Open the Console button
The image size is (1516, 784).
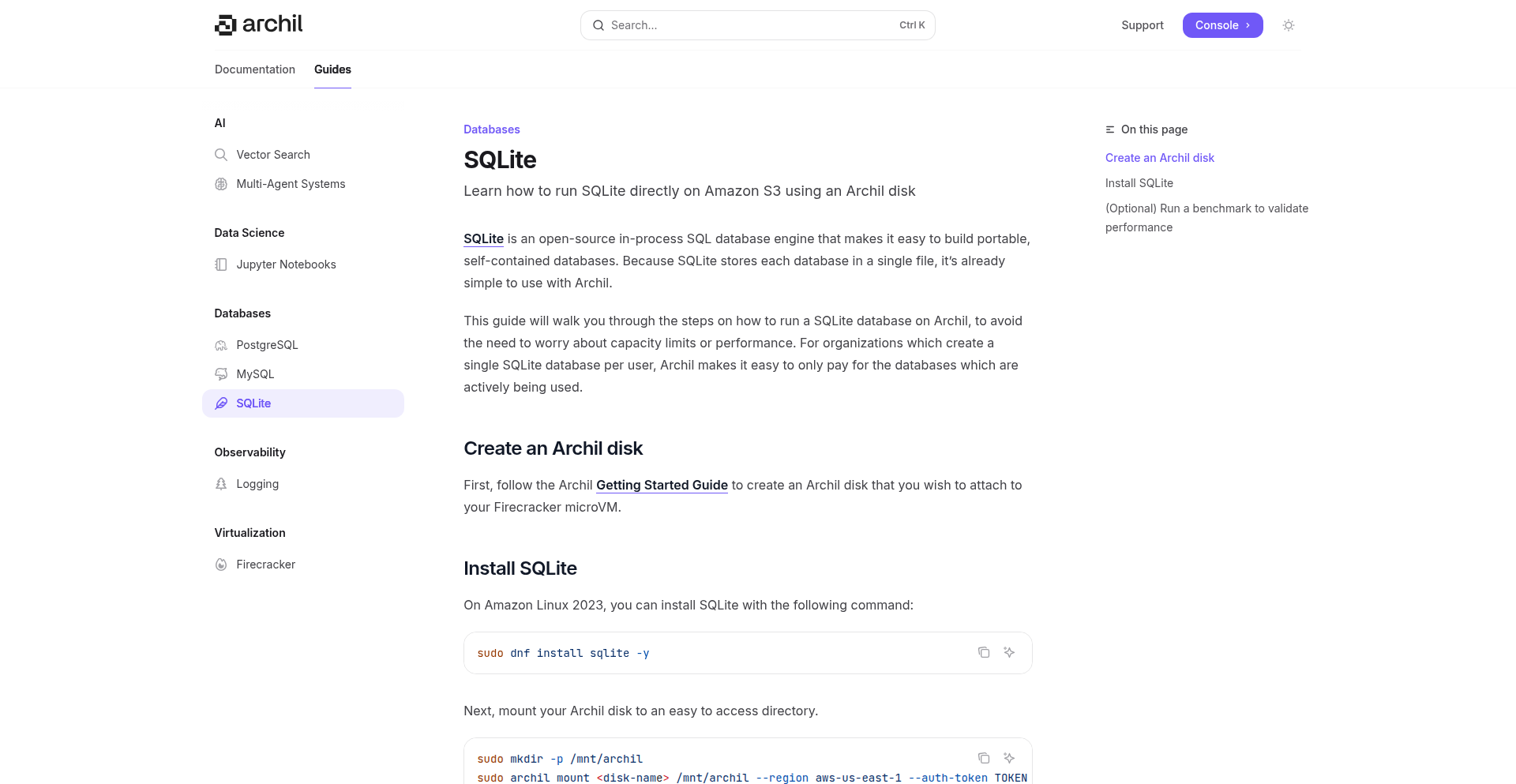[x=1222, y=25]
